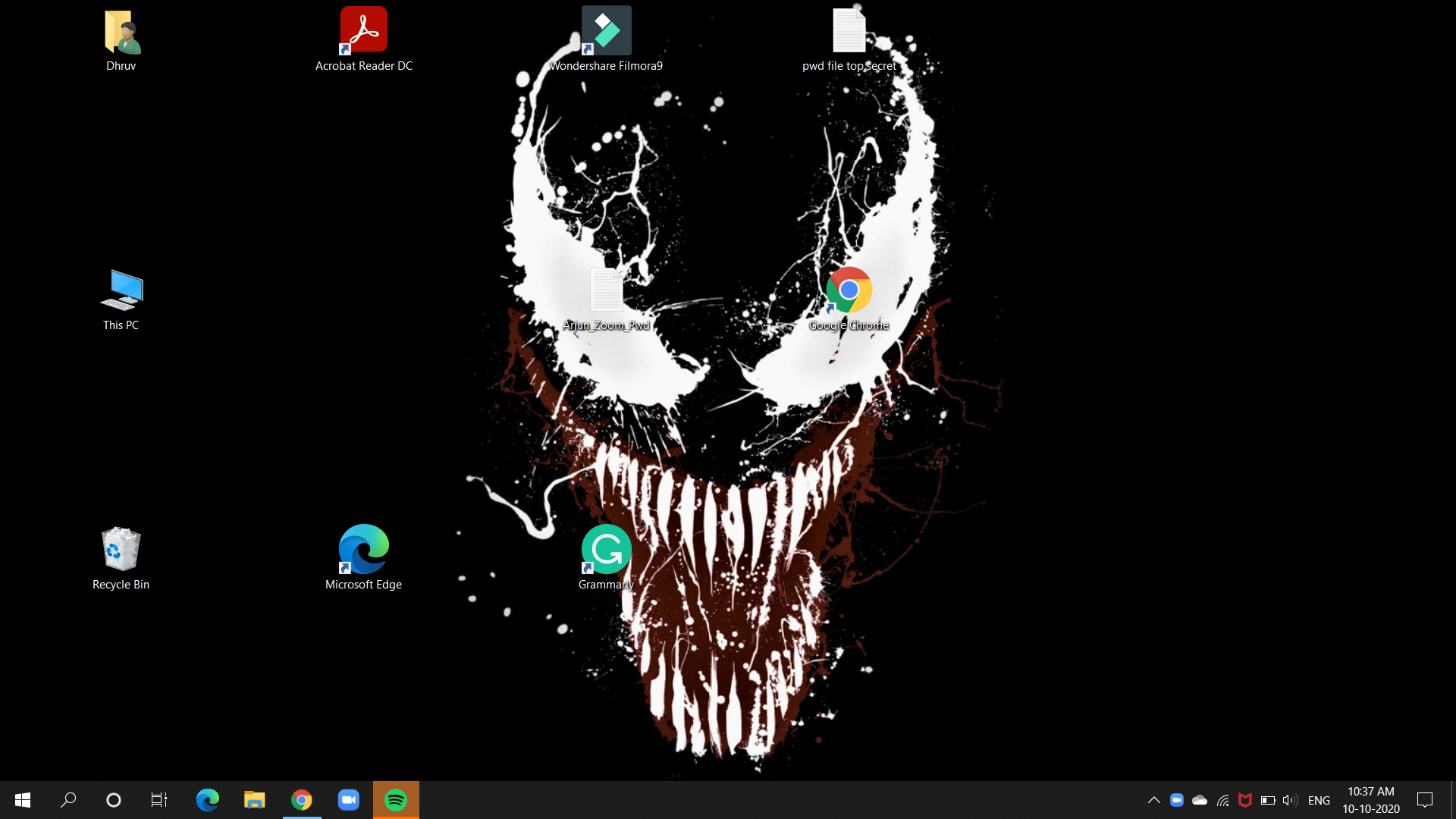Open Task View on the taskbar
Viewport: 1456px width, 819px height.
pyautogui.click(x=159, y=800)
